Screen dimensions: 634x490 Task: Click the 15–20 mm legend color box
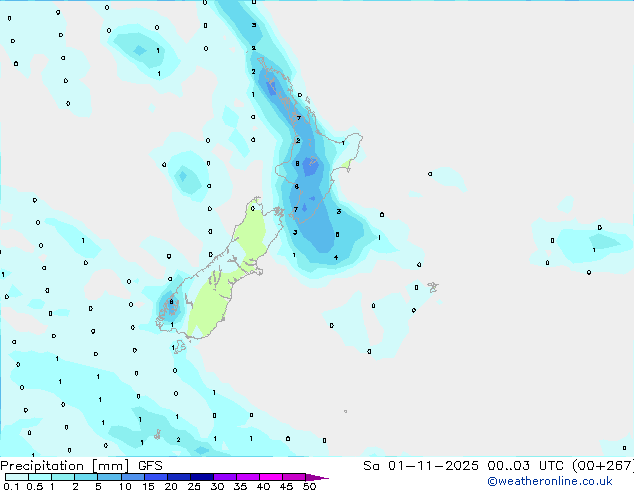coord(156,477)
